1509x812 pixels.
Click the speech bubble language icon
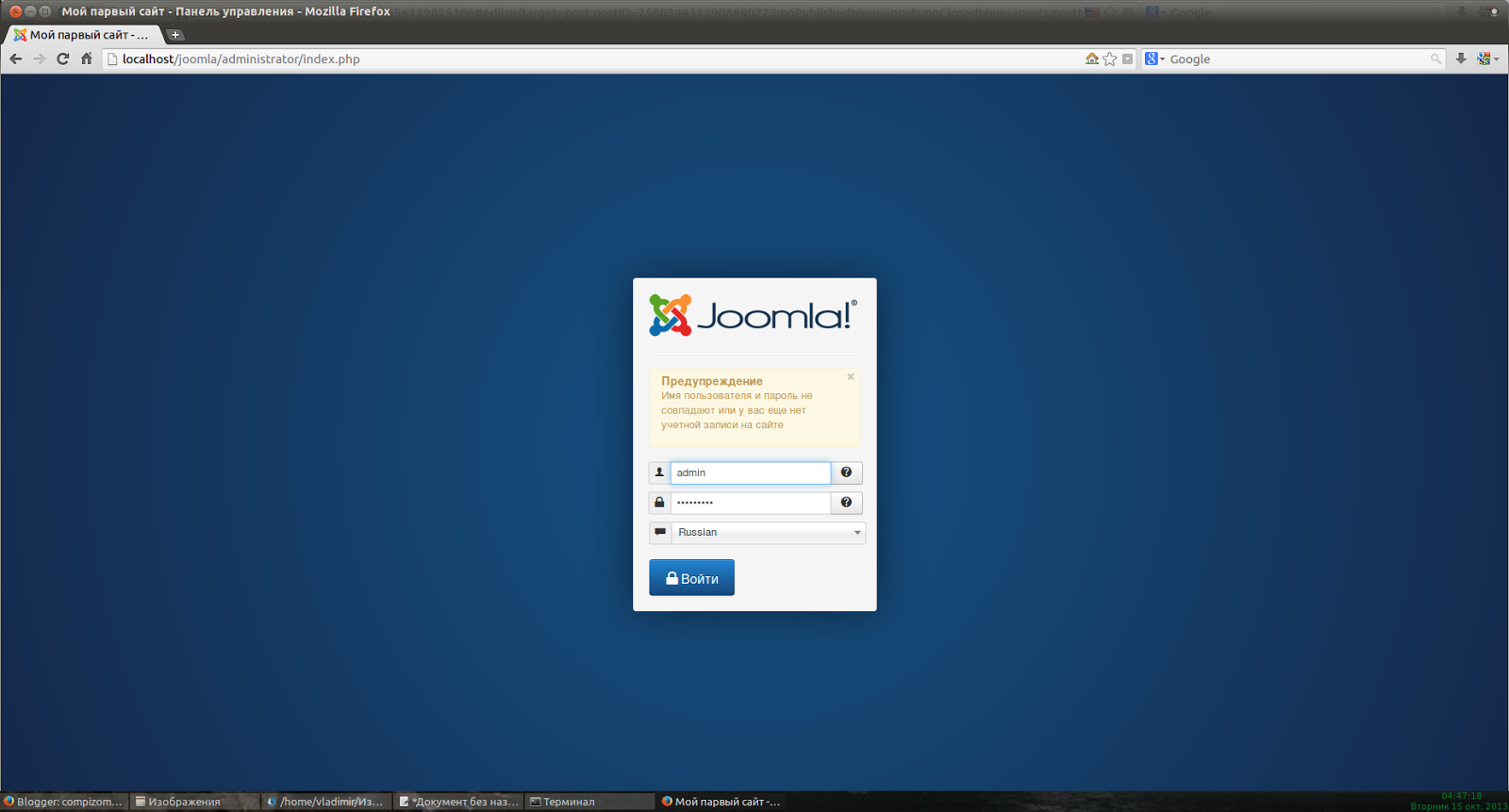(x=660, y=533)
